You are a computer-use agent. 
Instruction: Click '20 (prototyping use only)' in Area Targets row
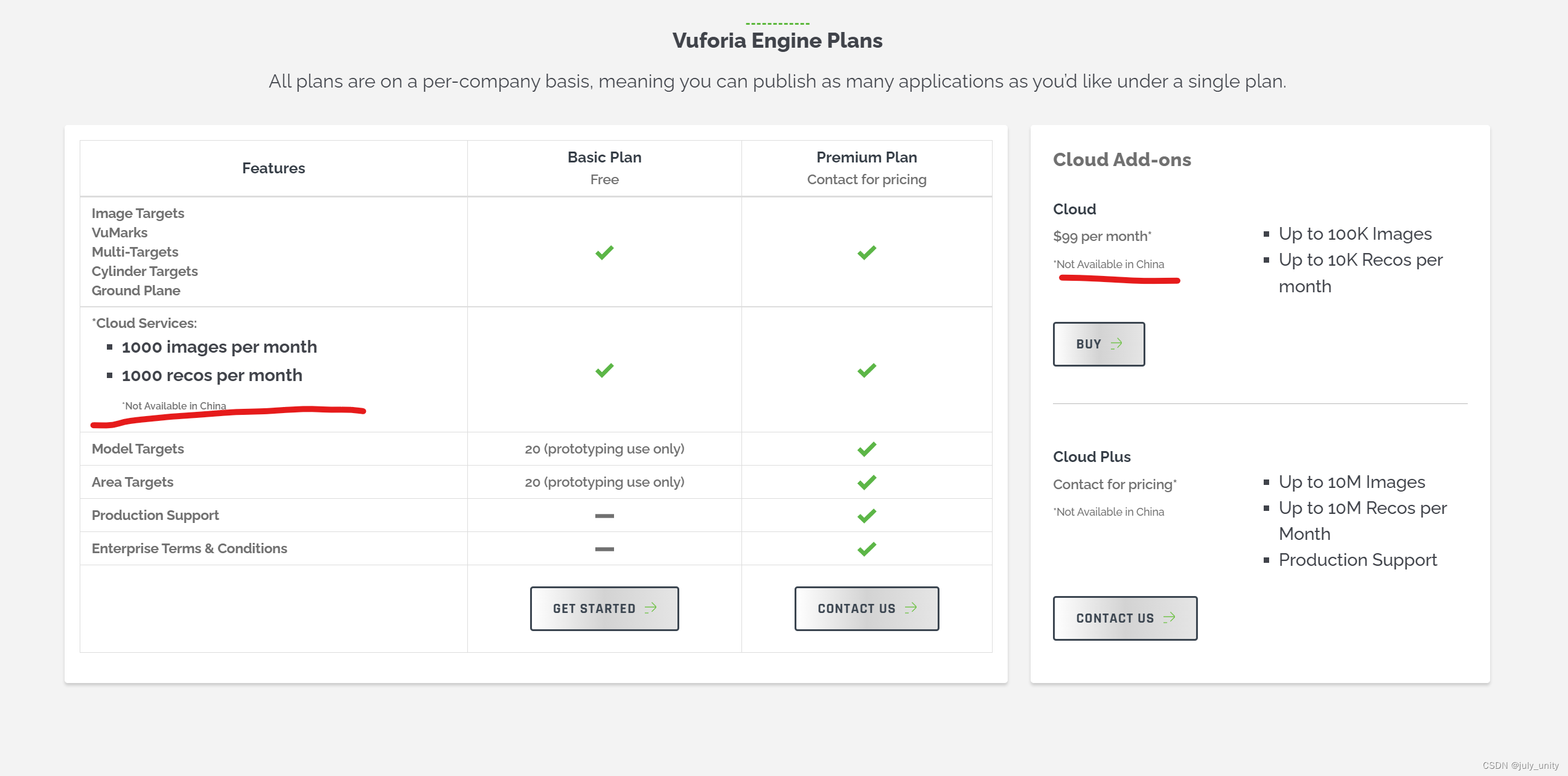pos(604,482)
